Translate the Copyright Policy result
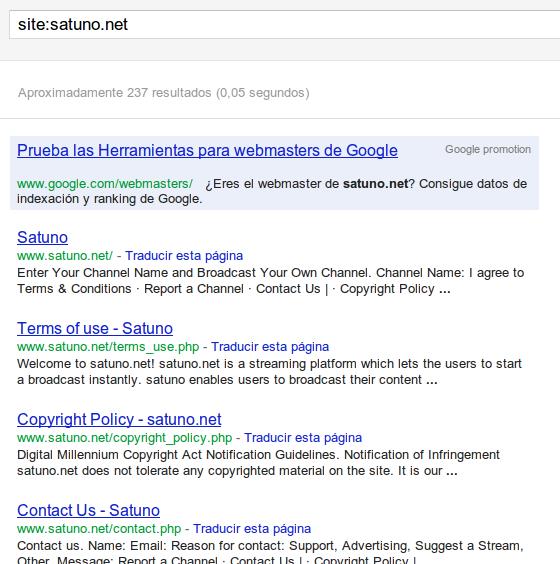Image resolution: width=560 pixels, height=564 pixels. [x=303, y=438]
